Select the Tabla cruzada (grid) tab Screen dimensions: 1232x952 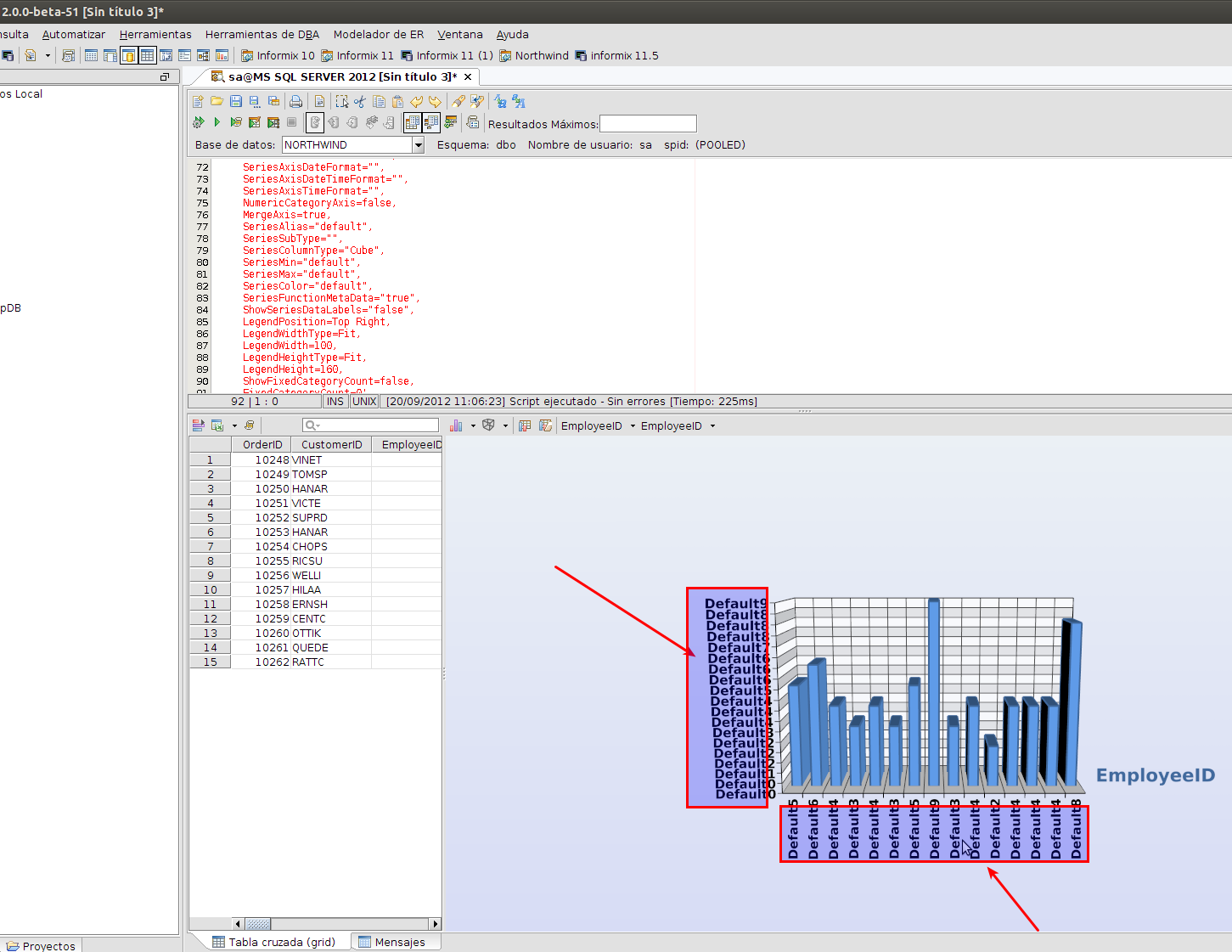pyautogui.click(x=273, y=942)
